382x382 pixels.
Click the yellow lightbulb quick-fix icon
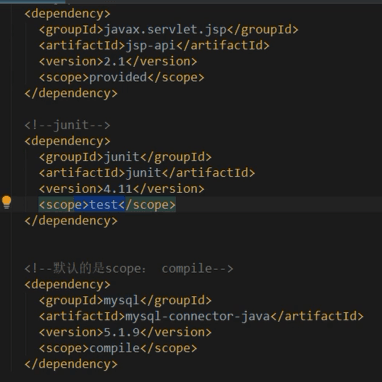7,203
